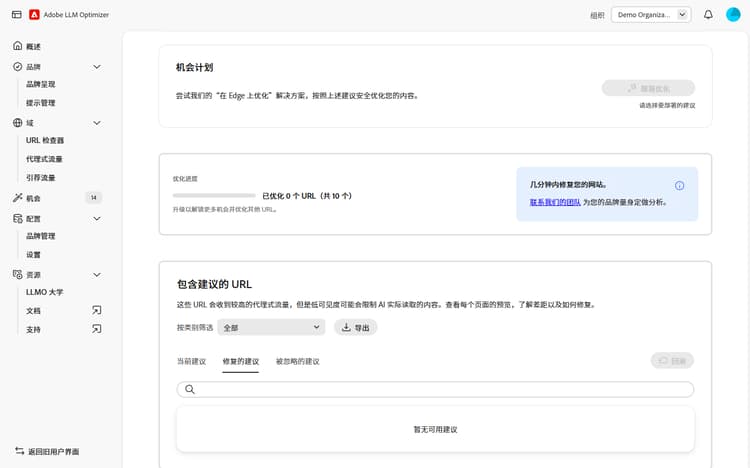
Task: Click the 概述 home icon
Action: pos(18,45)
